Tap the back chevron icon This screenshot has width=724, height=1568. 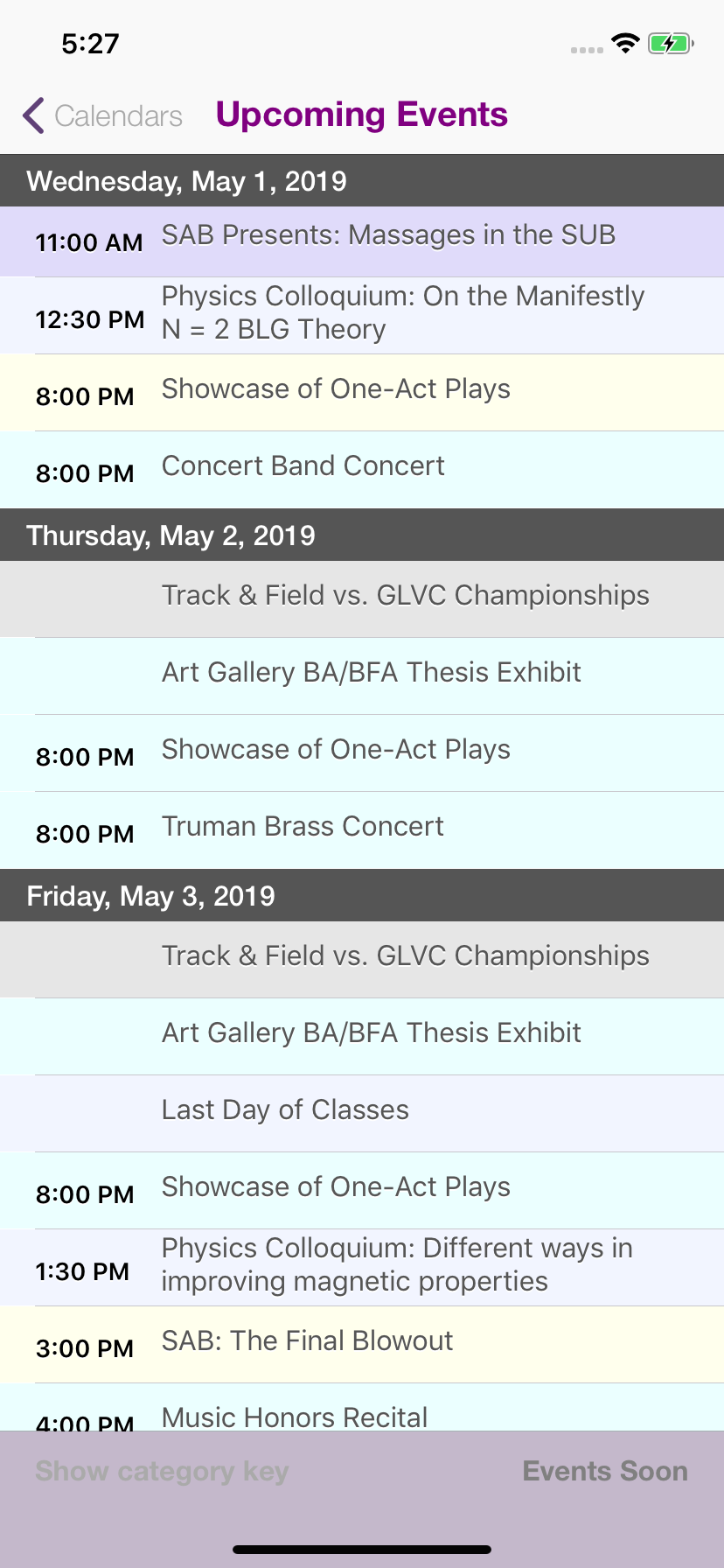(x=33, y=115)
